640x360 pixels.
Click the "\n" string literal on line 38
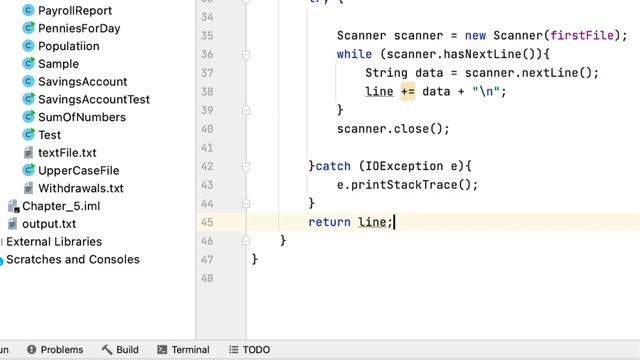486,91
